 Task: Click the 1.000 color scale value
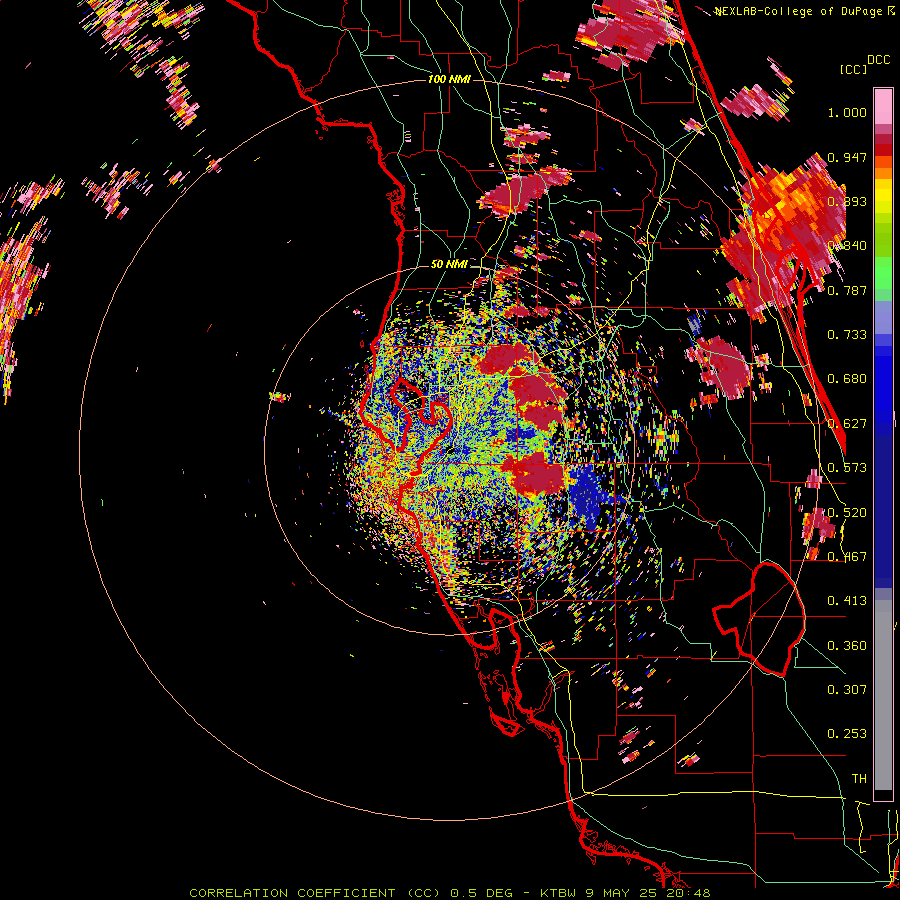coord(847,112)
